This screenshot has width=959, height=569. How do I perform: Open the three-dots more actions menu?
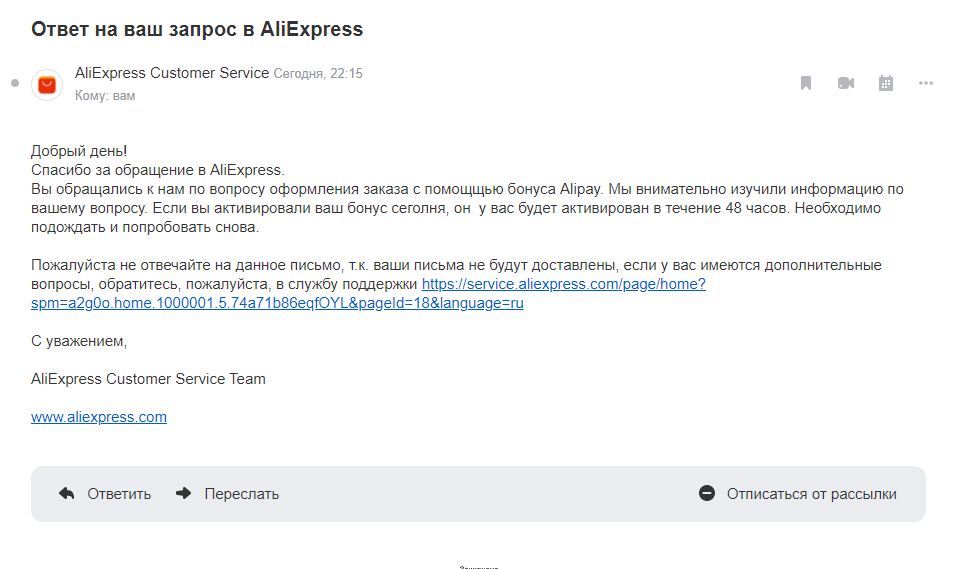[x=926, y=83]
